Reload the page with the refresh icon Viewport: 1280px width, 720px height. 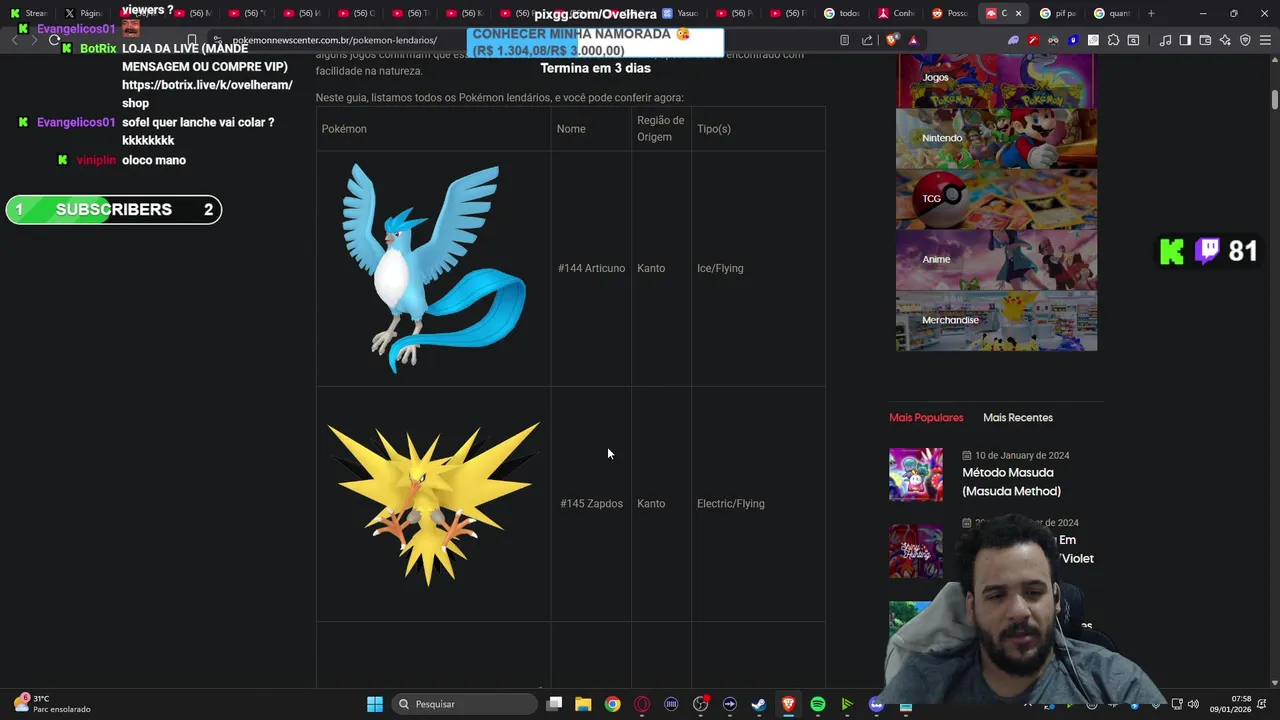tap(54, 40)
